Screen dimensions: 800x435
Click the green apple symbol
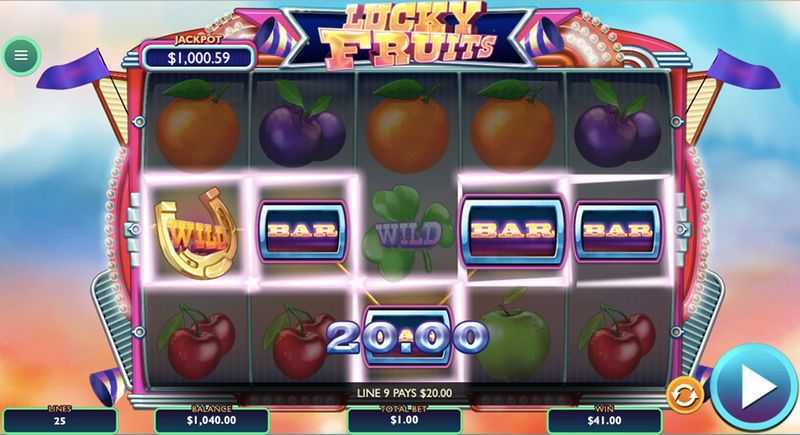click(x=513, y=336)
